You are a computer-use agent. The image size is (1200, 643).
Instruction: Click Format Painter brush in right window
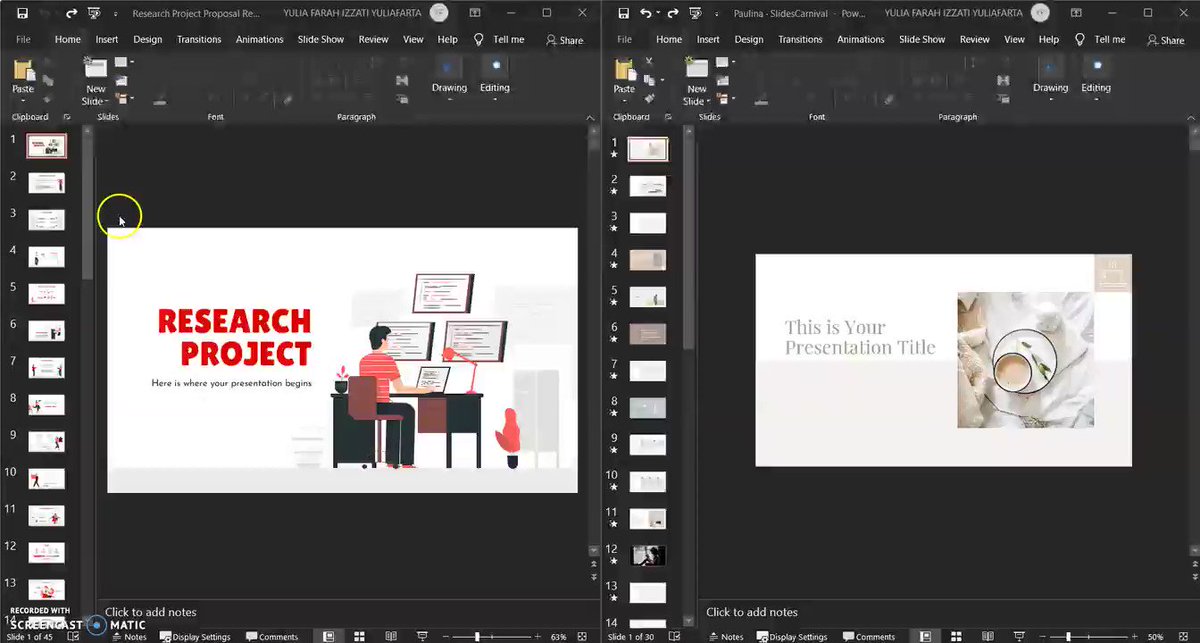click(x=649, y=98)
